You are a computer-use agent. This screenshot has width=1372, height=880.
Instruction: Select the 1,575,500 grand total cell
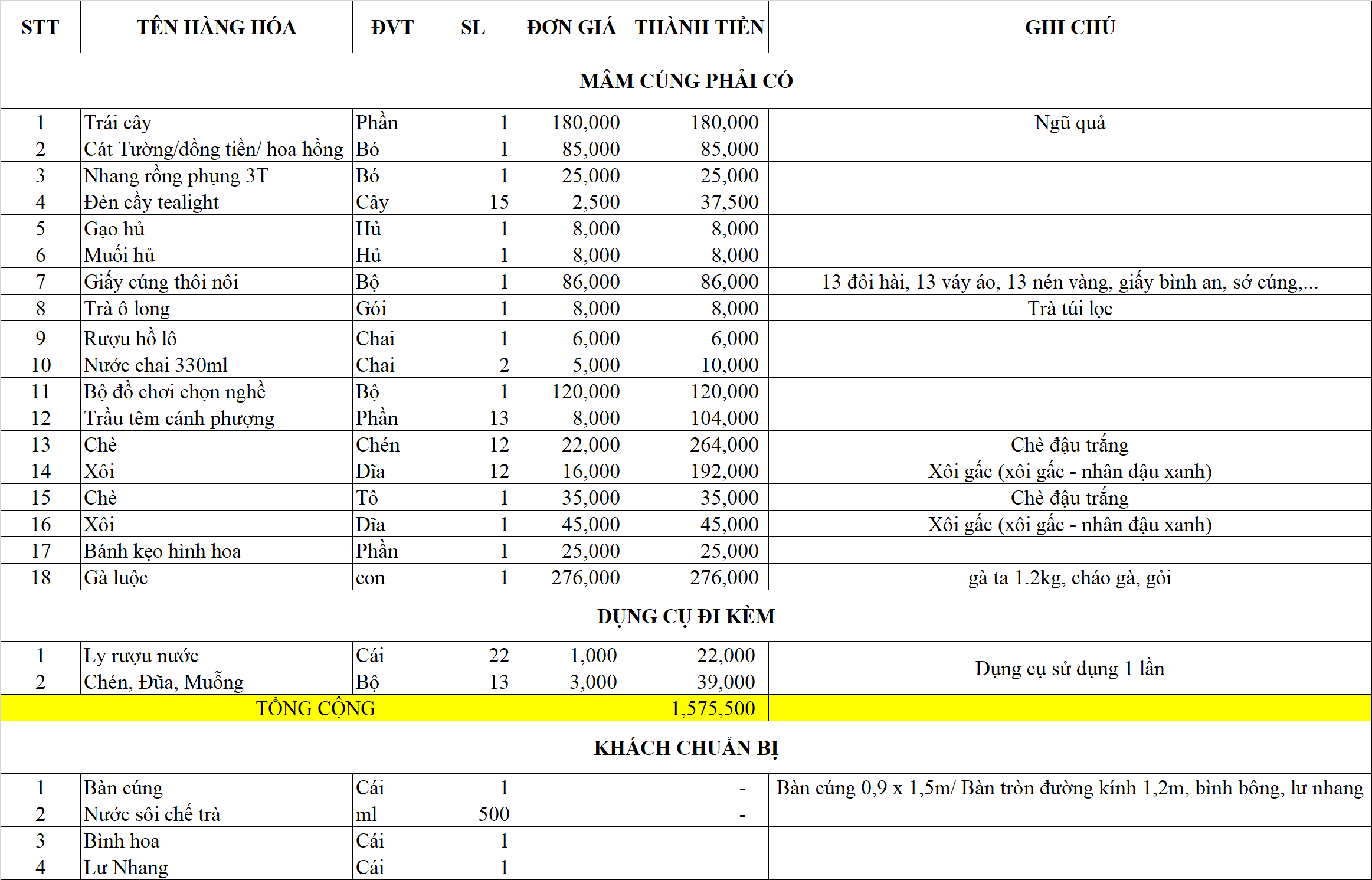(x=699, y=708)
